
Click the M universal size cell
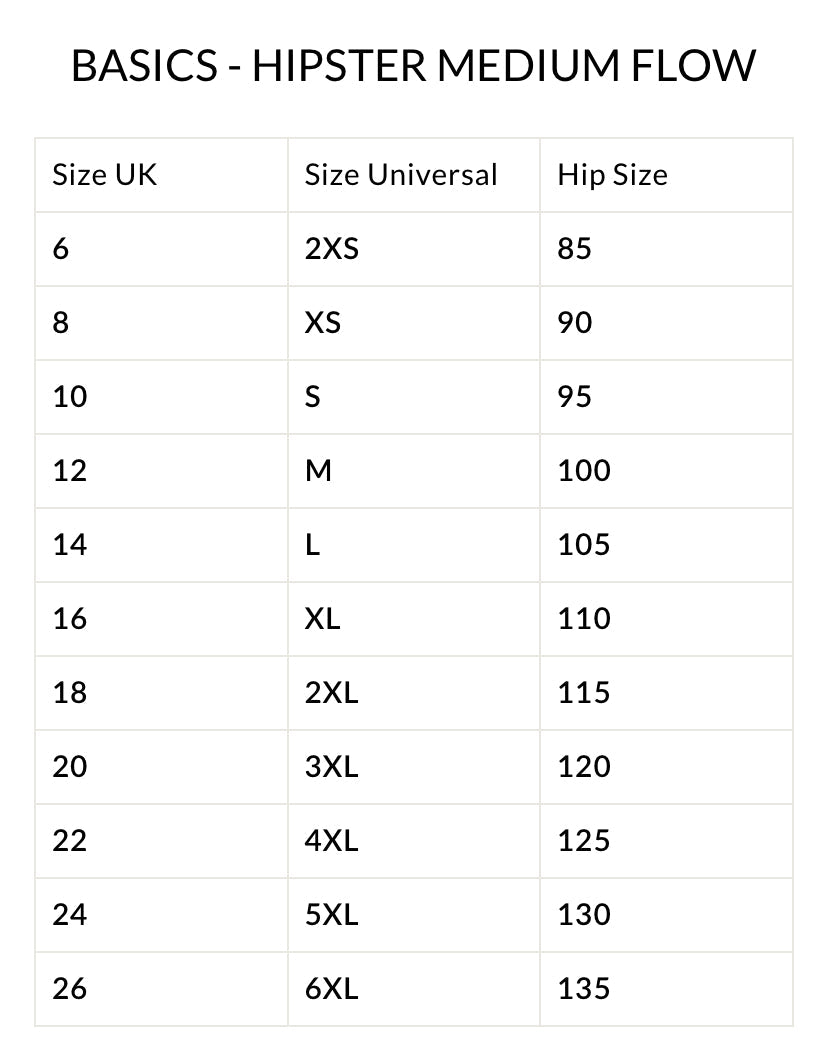[x=318, y=471]
